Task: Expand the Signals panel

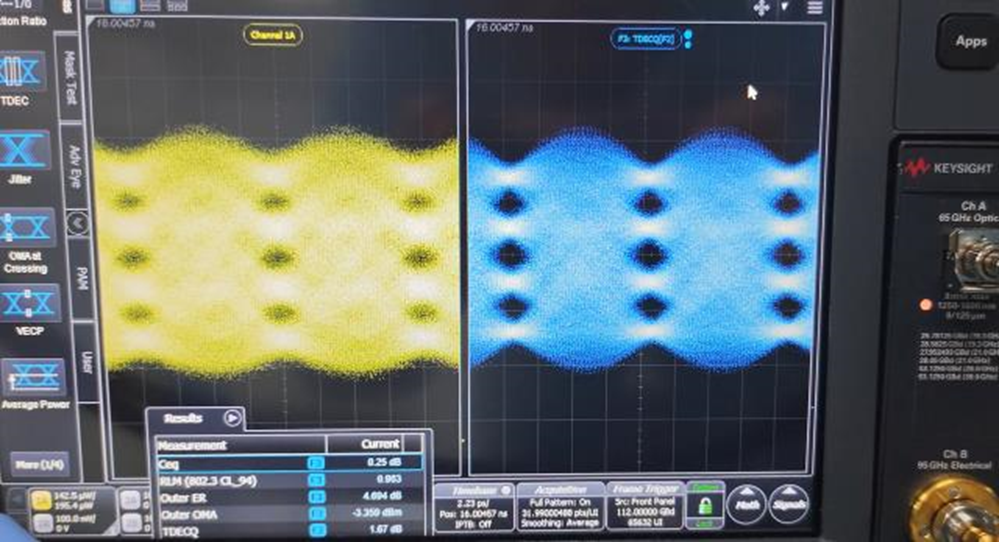Action: (789, 505)
